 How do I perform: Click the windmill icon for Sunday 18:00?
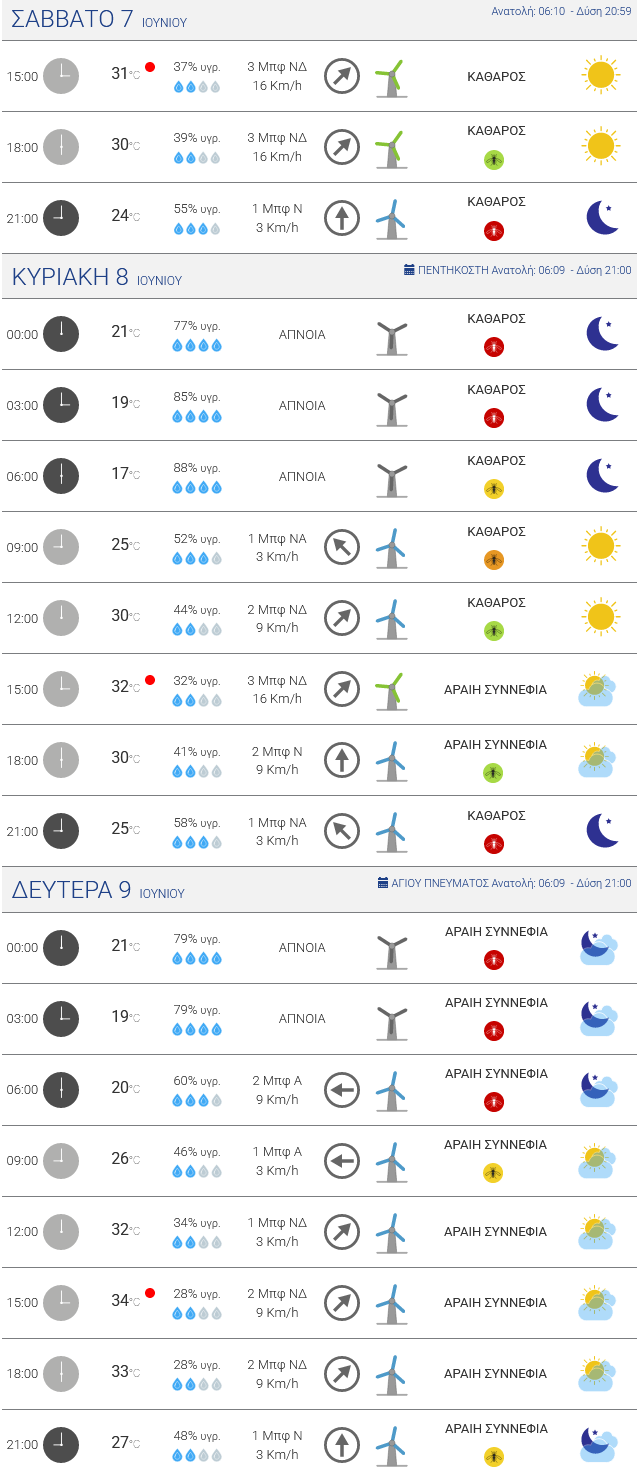pyautogui.click(x=390, y=761)
